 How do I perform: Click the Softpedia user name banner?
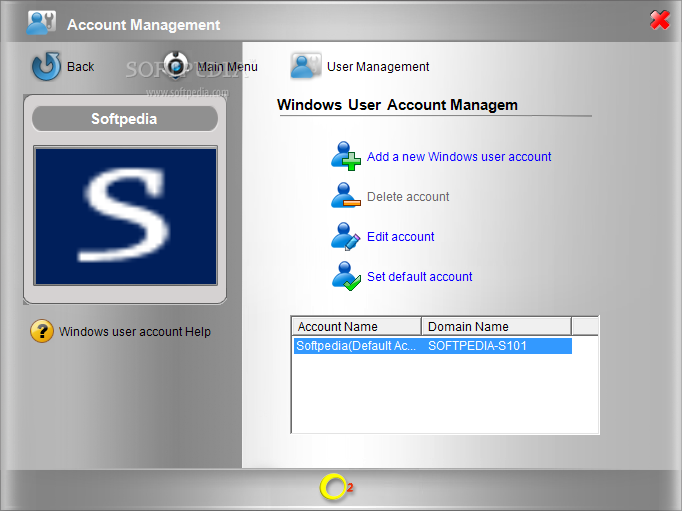(125, 119)
